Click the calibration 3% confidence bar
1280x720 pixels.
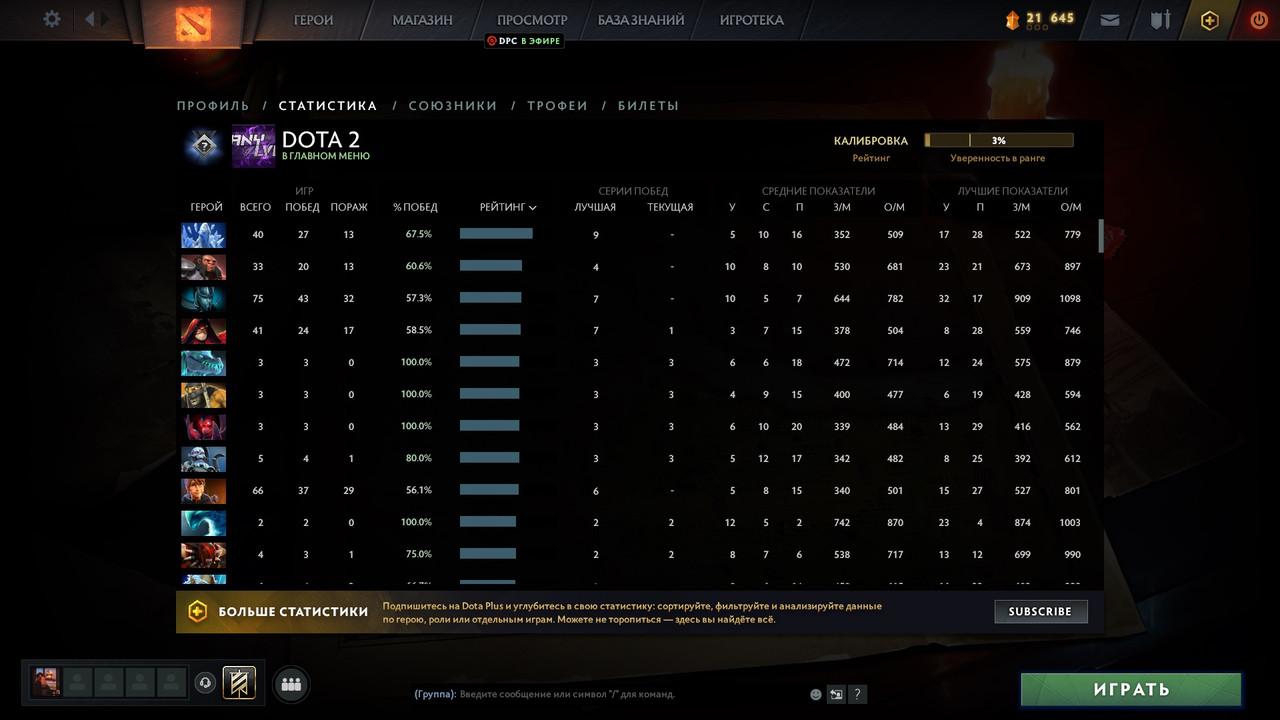point(999,141)
